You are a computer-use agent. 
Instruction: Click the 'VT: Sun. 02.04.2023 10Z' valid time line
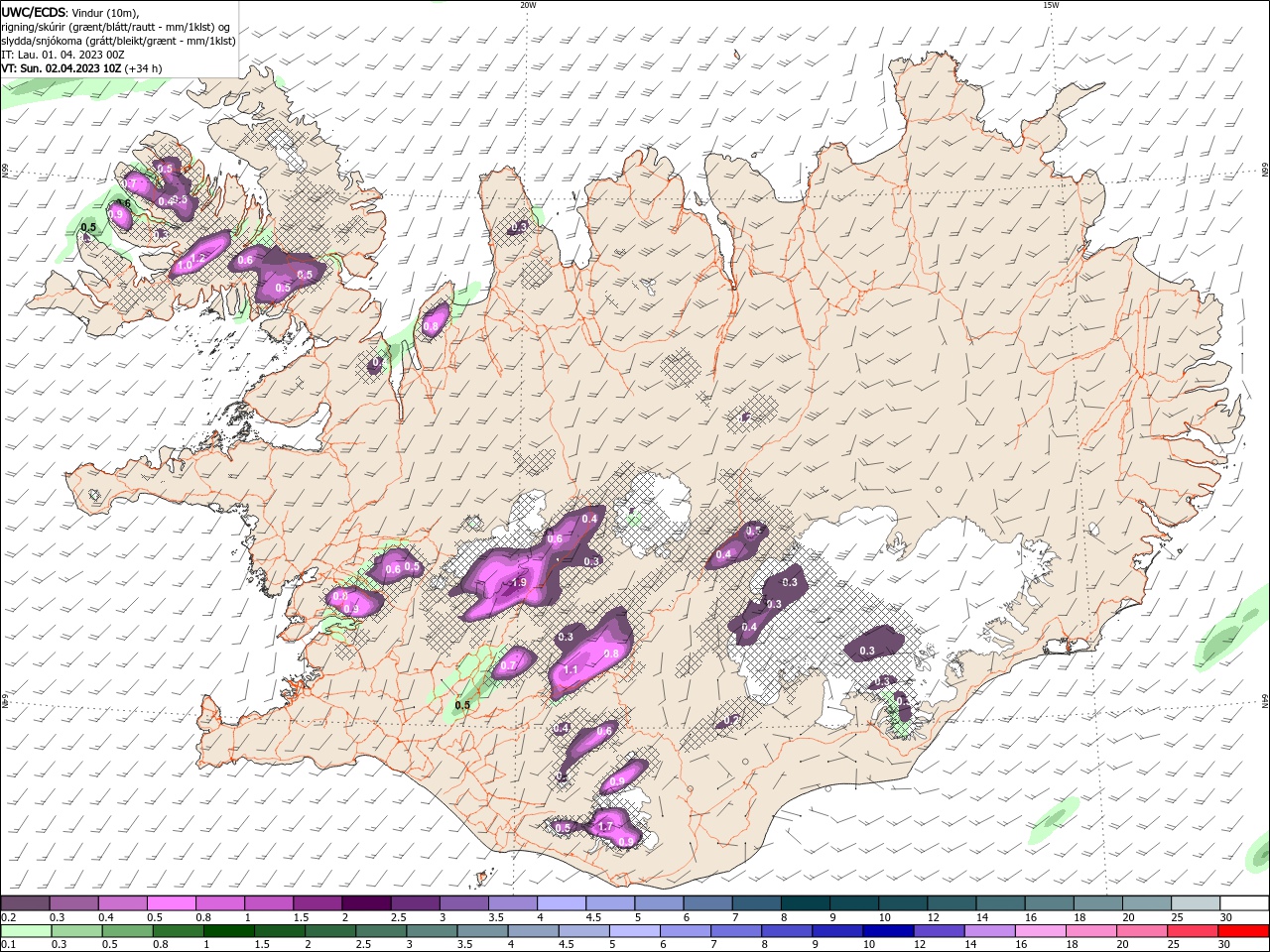point(62,68)
